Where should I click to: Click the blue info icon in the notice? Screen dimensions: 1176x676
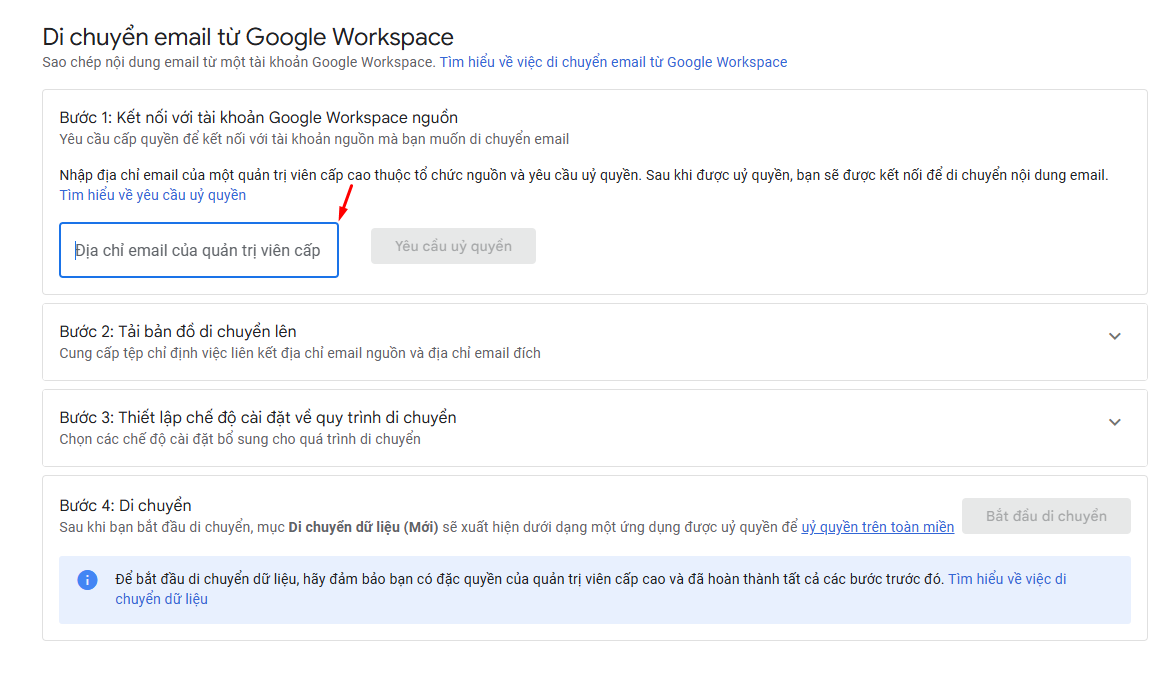pyautogui.click(x=87, y=580)
